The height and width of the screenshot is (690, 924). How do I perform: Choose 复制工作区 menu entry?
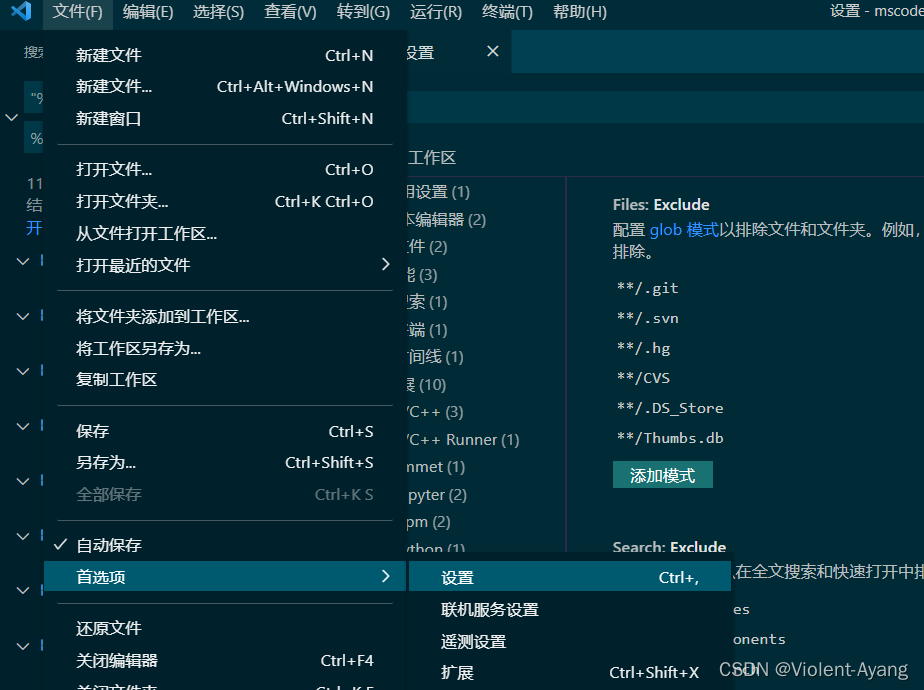point(225,379)
